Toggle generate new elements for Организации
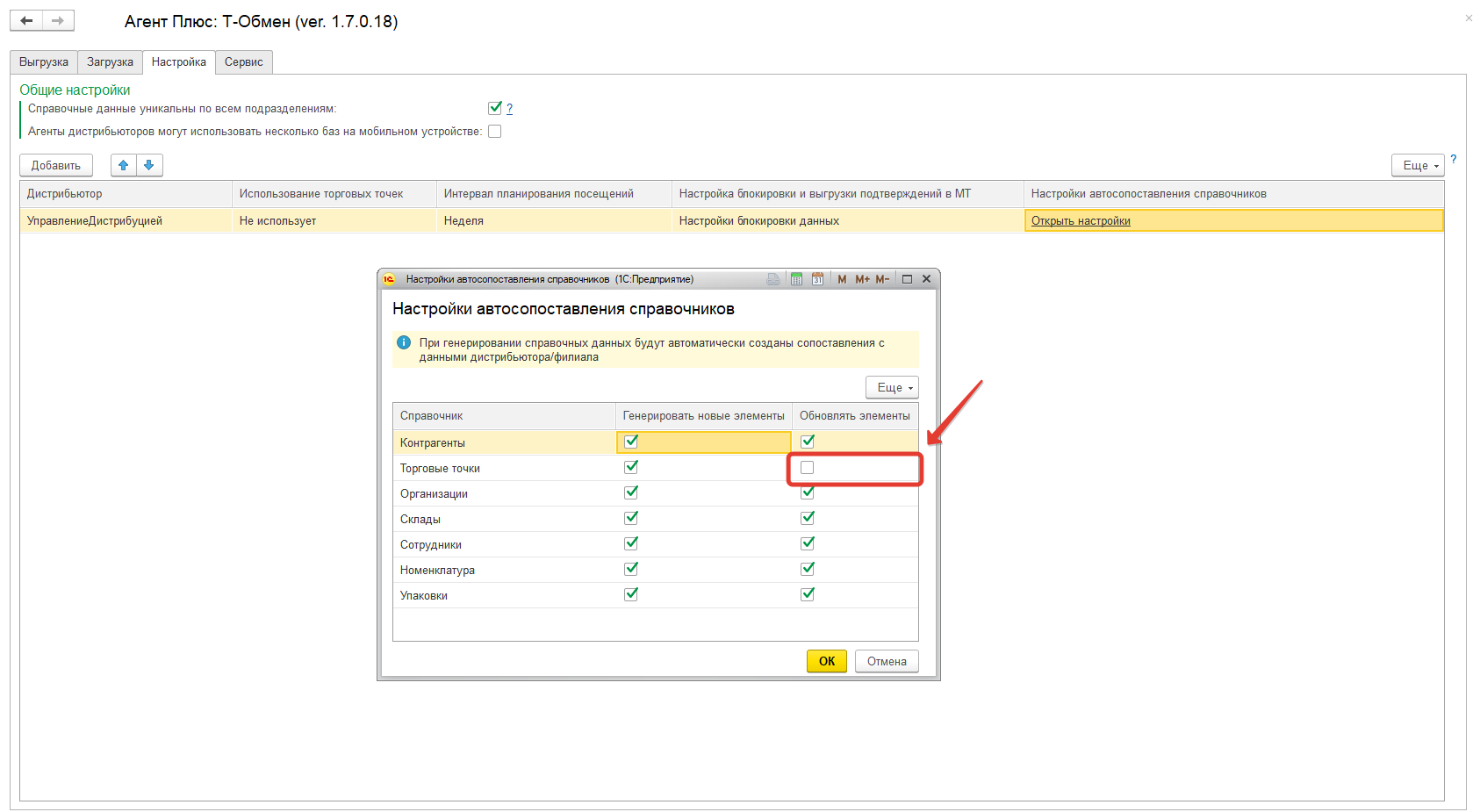The width and height of the screenshot is (1480, 812). [x=631, y=492]
